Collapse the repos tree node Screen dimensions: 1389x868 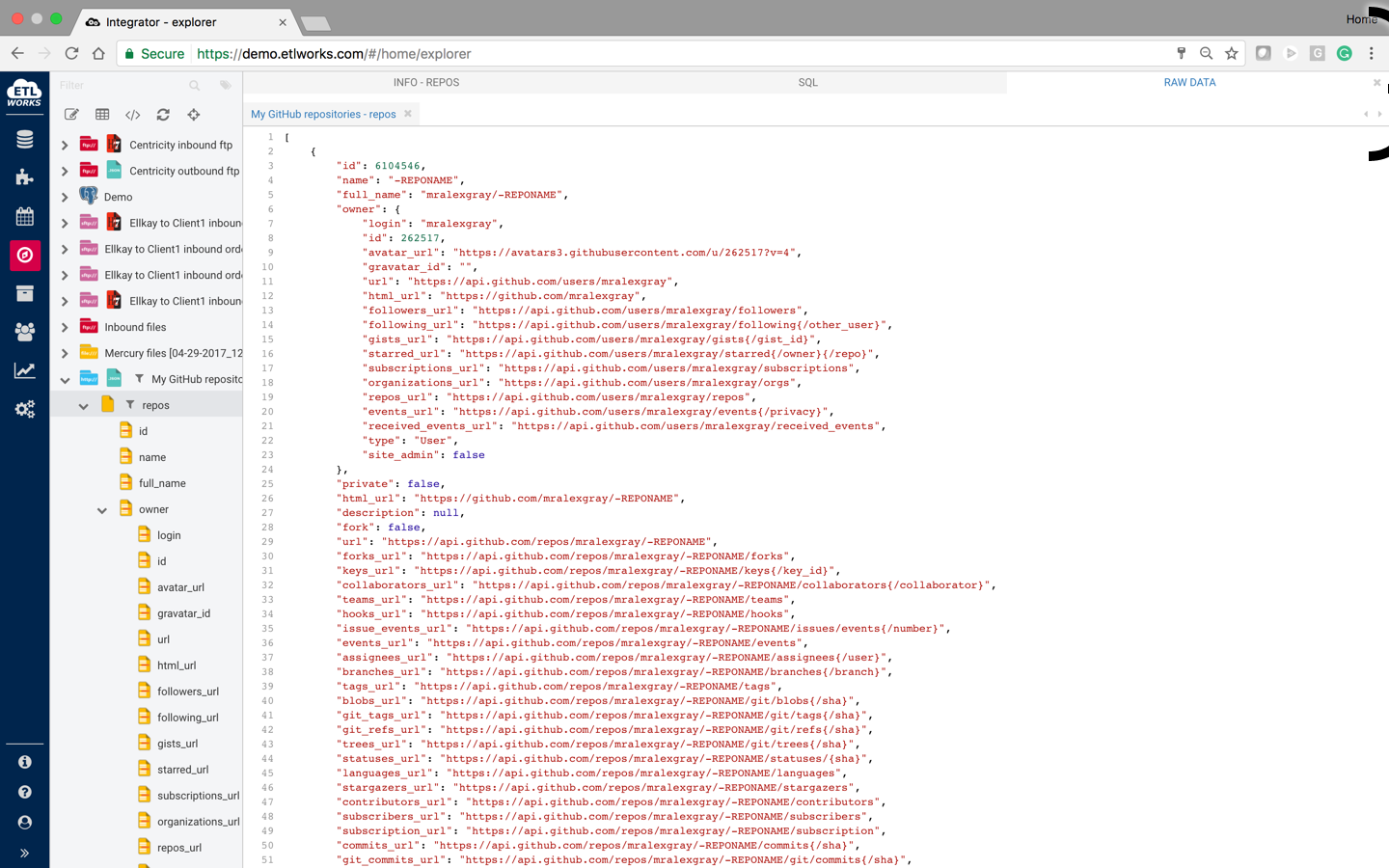[84, 406]
